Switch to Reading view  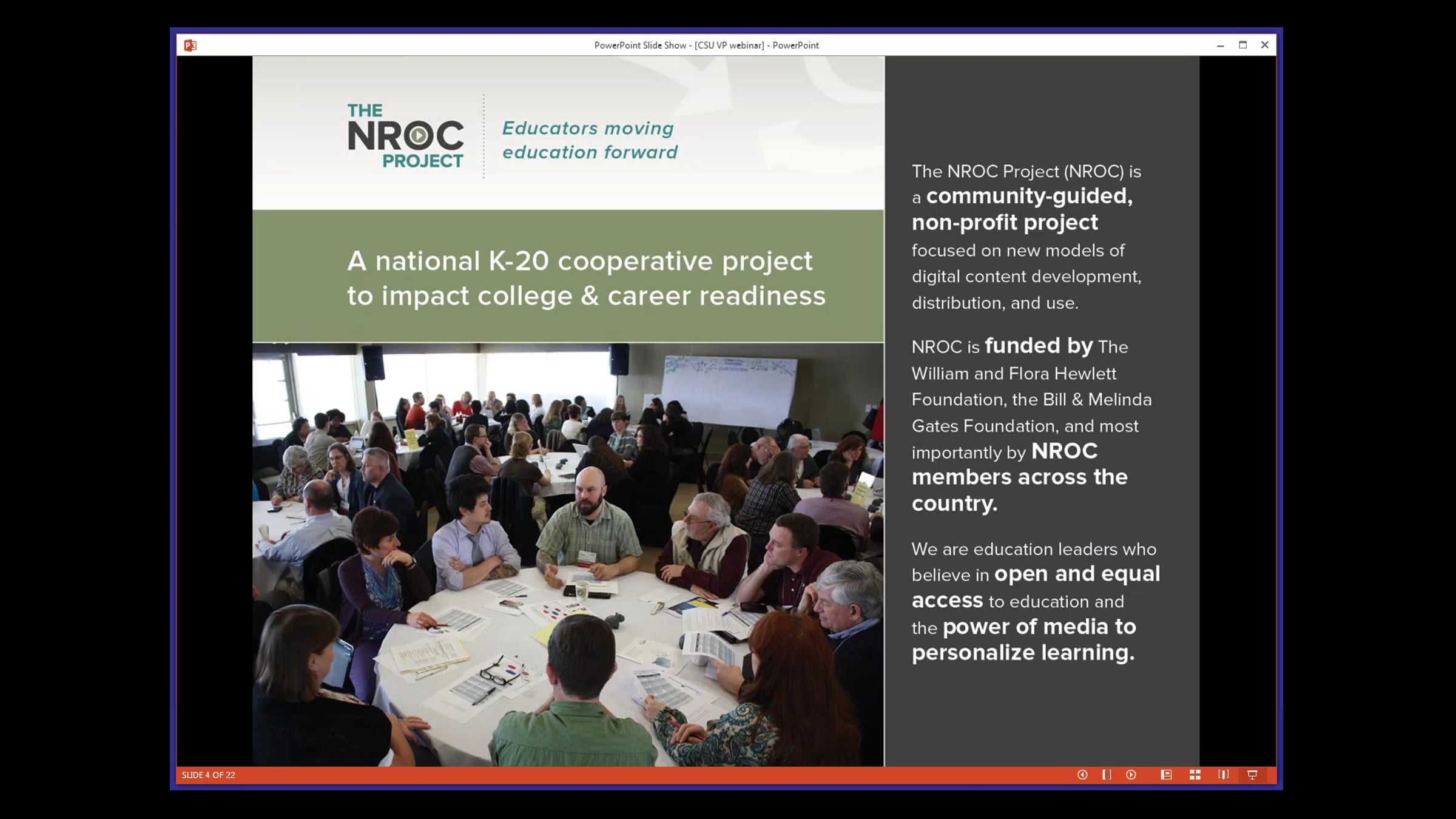[1224, 775]
